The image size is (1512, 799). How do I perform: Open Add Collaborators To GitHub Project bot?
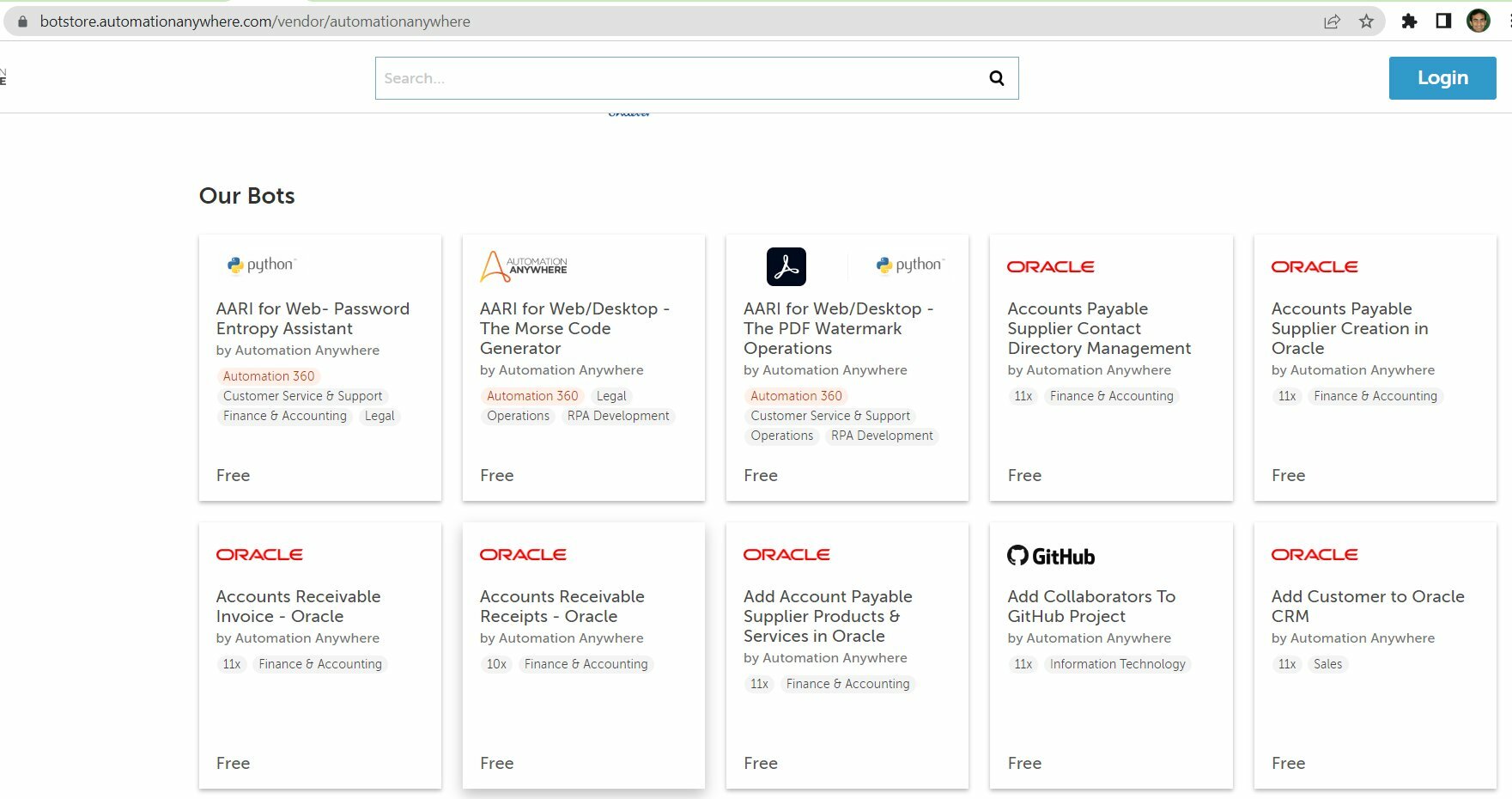point(1091,607)
